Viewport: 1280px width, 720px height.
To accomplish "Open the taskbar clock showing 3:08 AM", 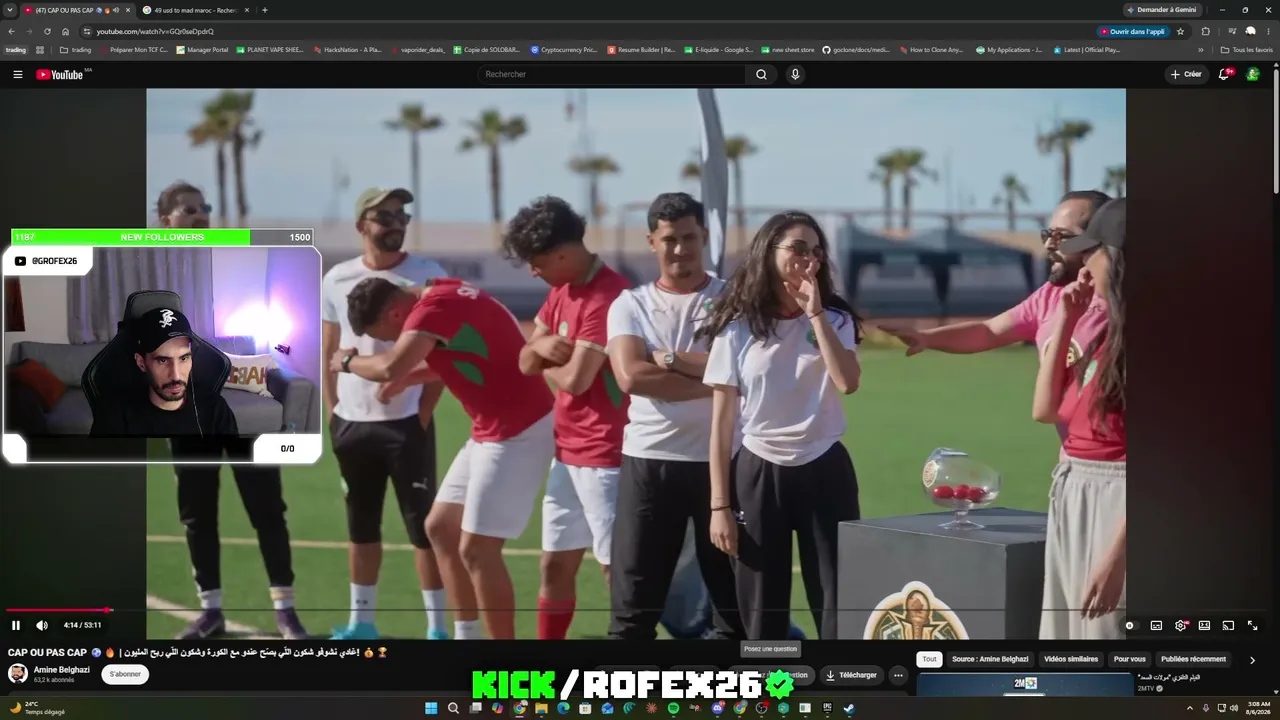I will pyautogui.click(x=1257, y=708).
